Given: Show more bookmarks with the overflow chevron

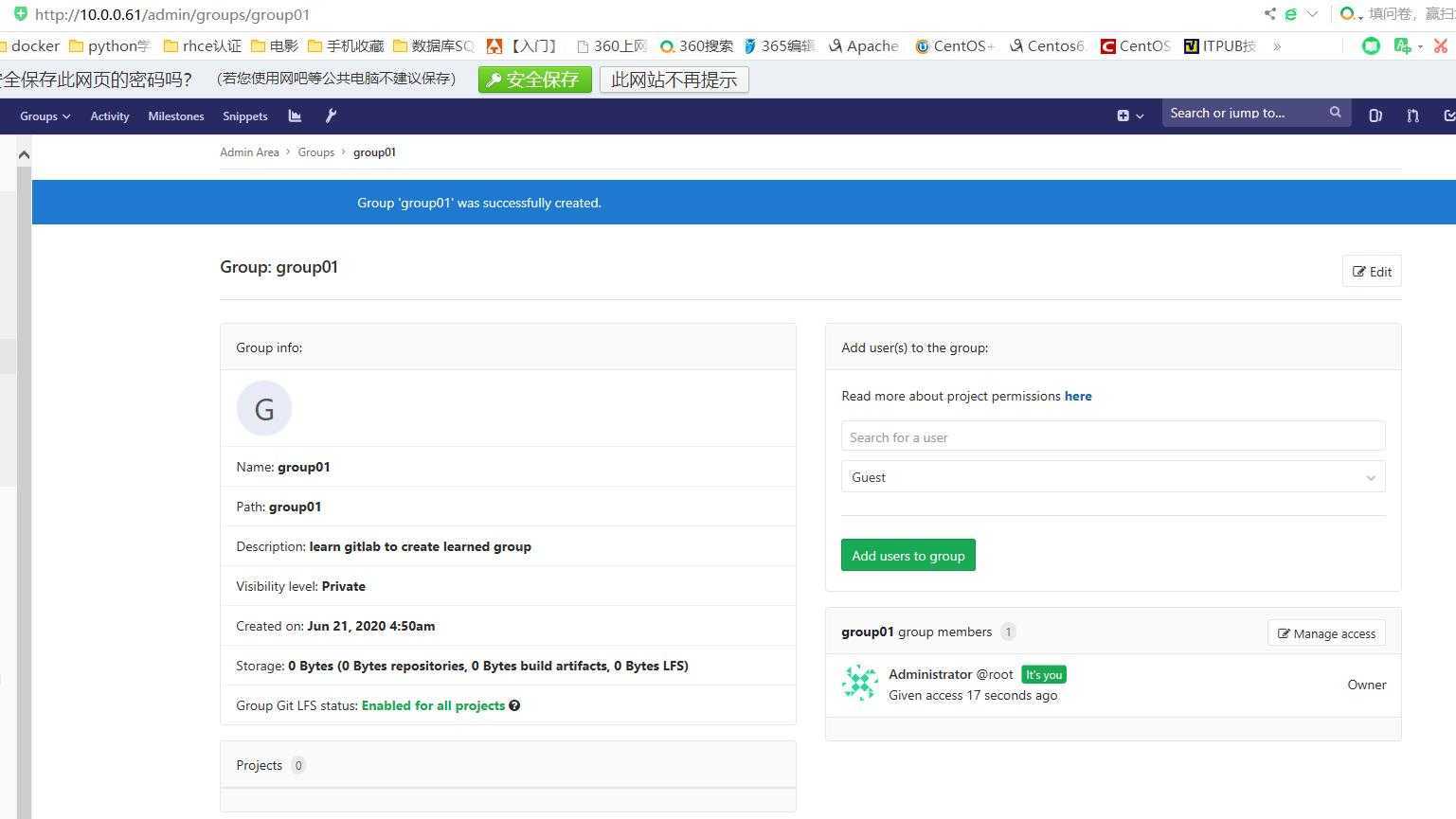Looking at the screenshot, I should tap(1277, 45).
